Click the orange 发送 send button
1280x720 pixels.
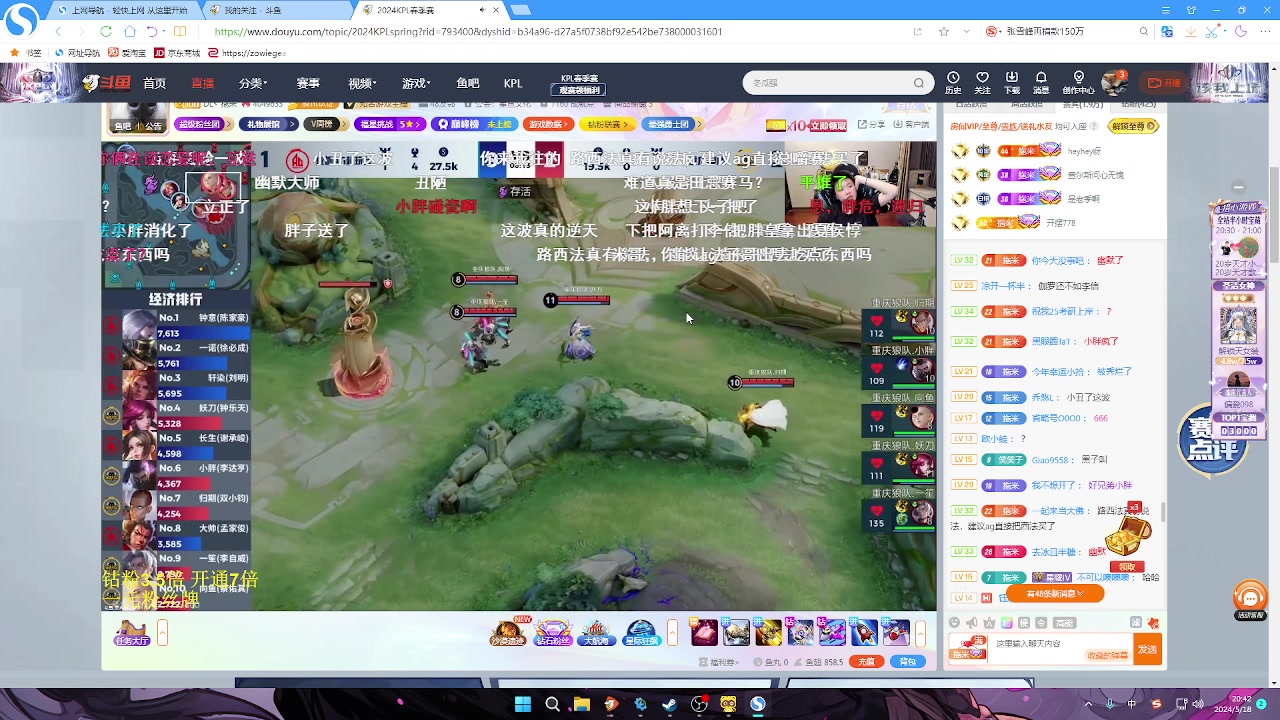pyautogui.click(x=1147, y=650)
